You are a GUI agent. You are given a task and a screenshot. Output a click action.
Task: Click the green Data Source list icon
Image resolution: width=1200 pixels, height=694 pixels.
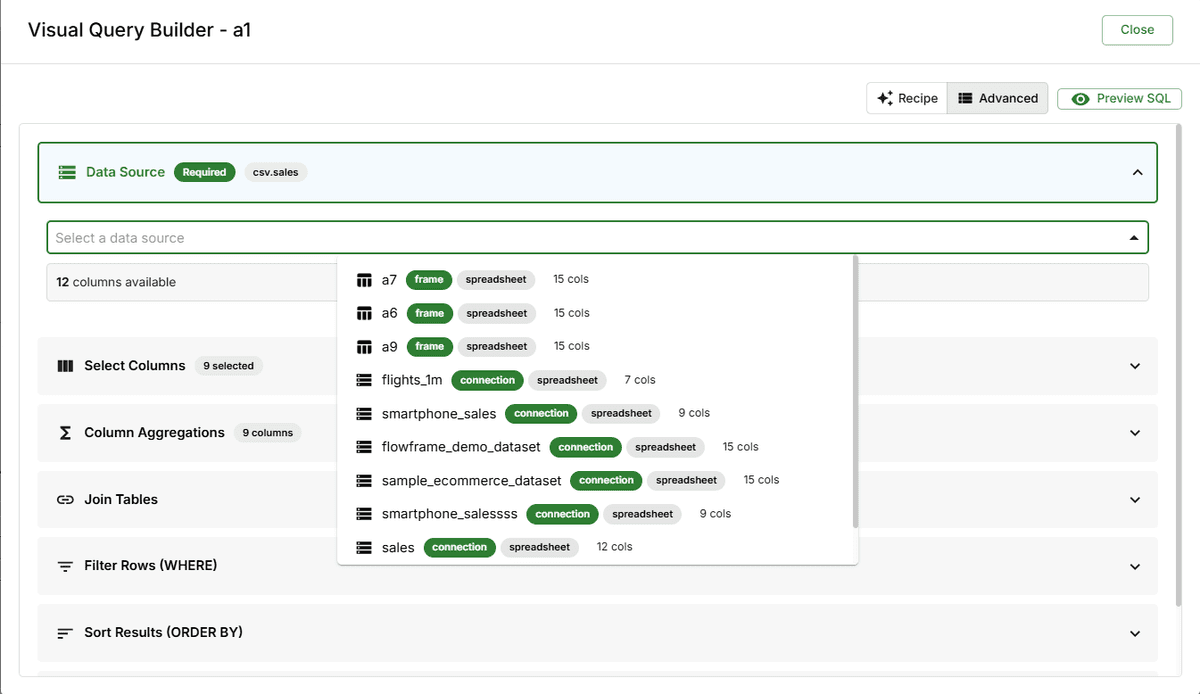(x=66, y=172)
